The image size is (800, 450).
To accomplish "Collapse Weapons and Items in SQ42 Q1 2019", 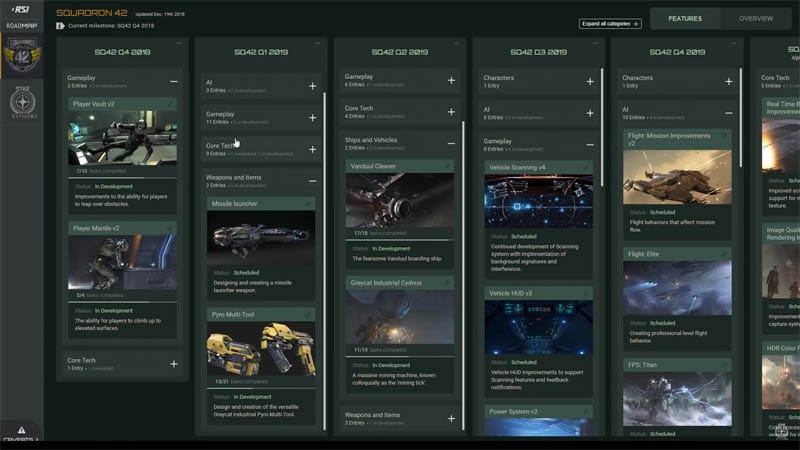I will click(313, 181).
